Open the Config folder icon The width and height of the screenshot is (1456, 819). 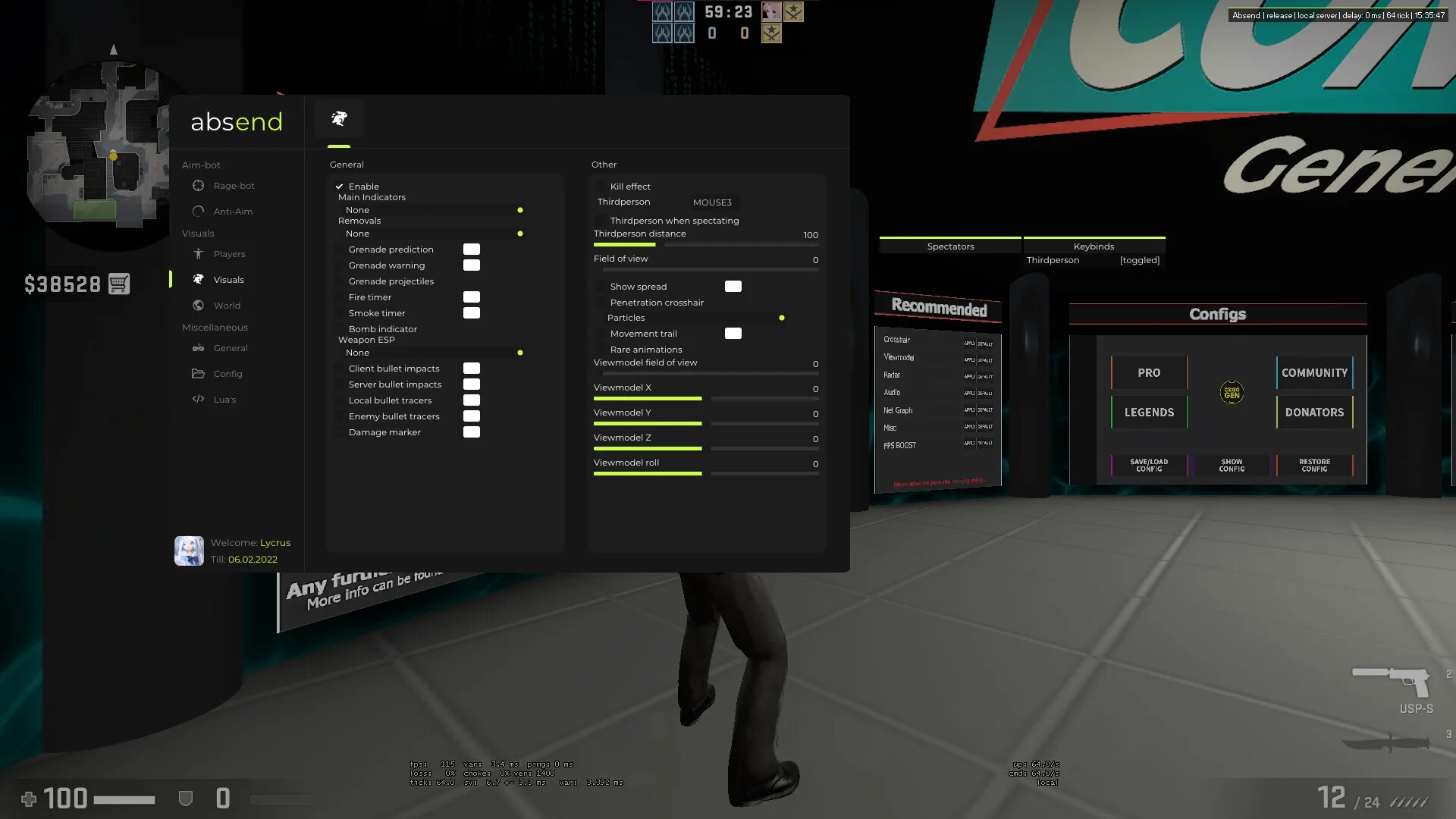tap(198, 374)
